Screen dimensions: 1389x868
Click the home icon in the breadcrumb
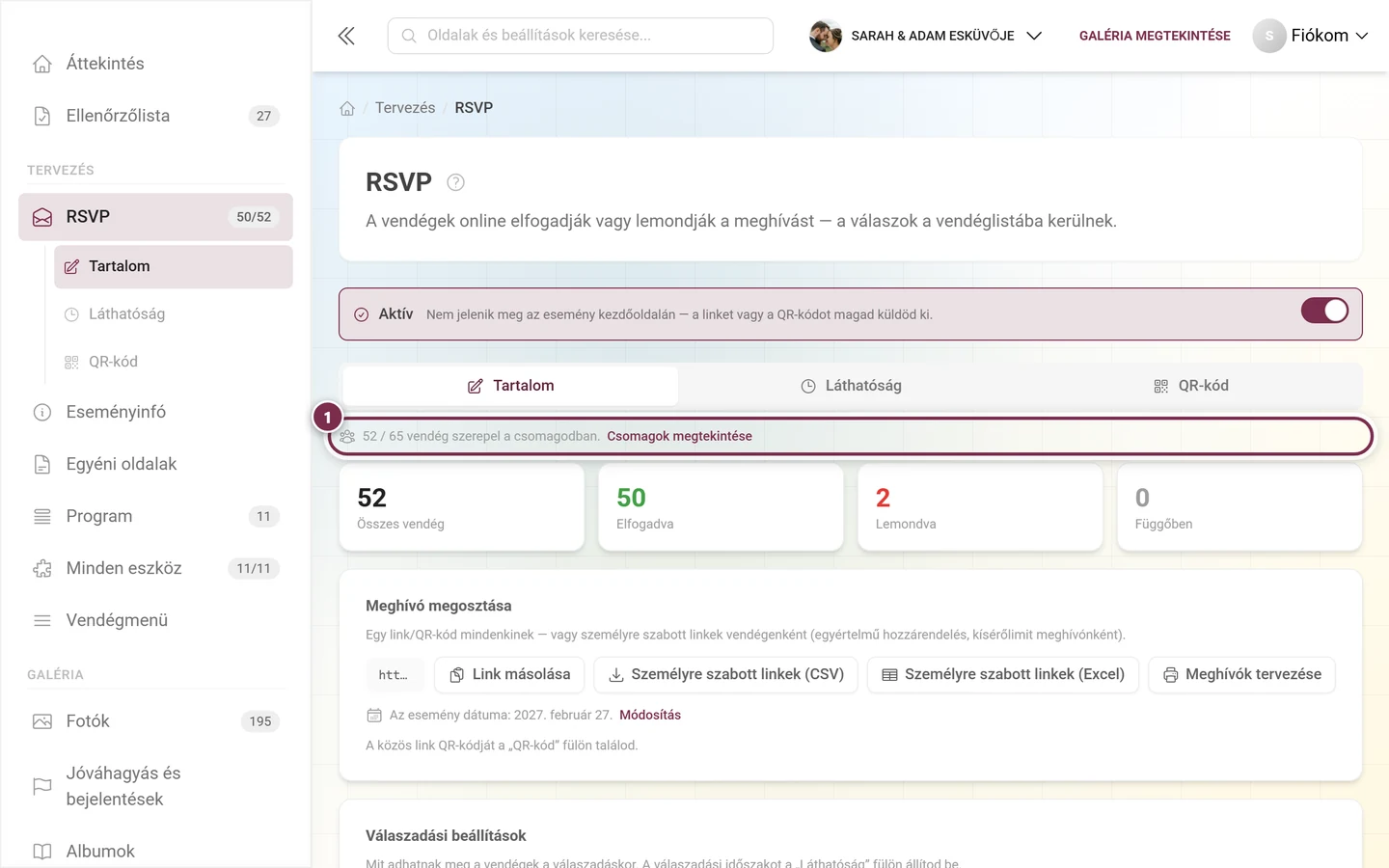(347, 108)
